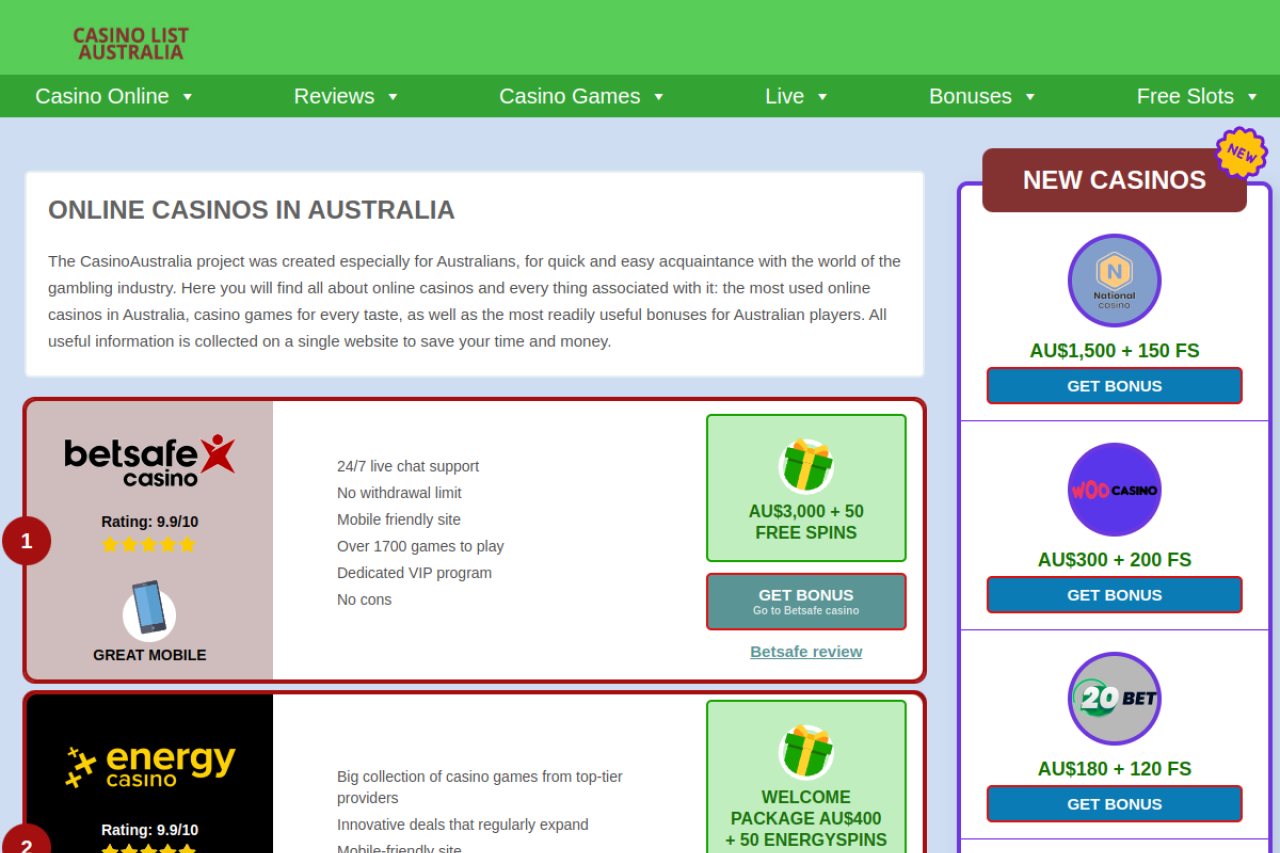
Task: Click the Woo Casino circular icon
Action: 1114,490
